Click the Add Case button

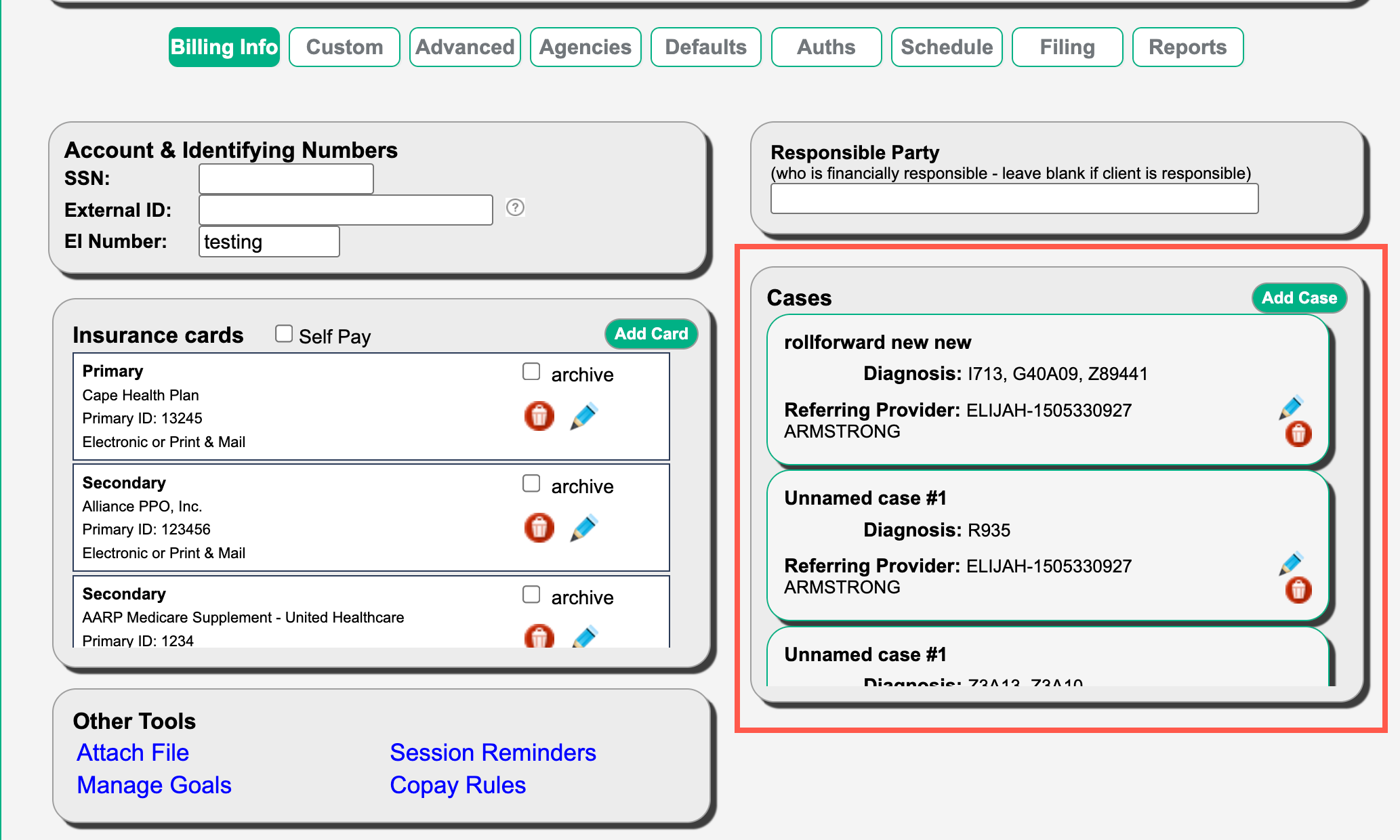point(1298,298)
